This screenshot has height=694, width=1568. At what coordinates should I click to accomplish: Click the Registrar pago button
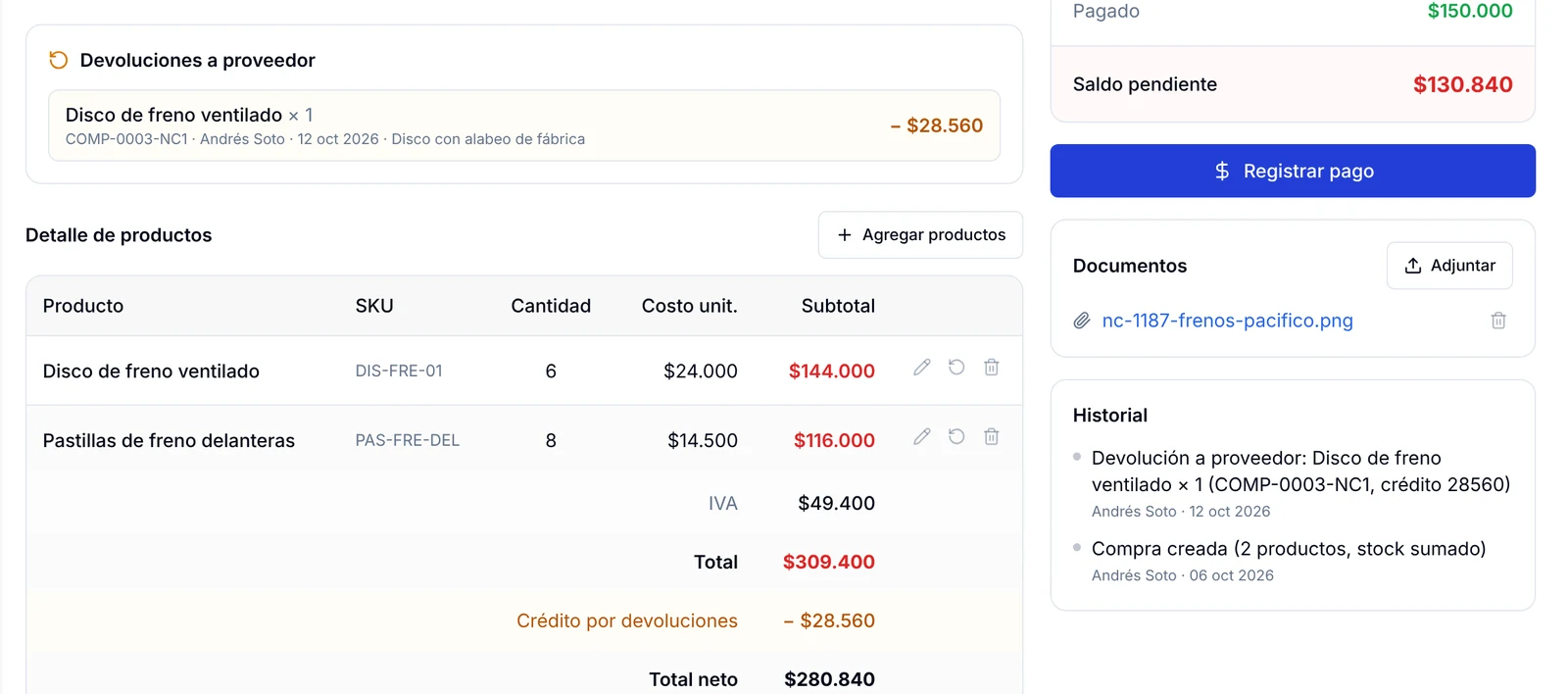[1293, 171]
